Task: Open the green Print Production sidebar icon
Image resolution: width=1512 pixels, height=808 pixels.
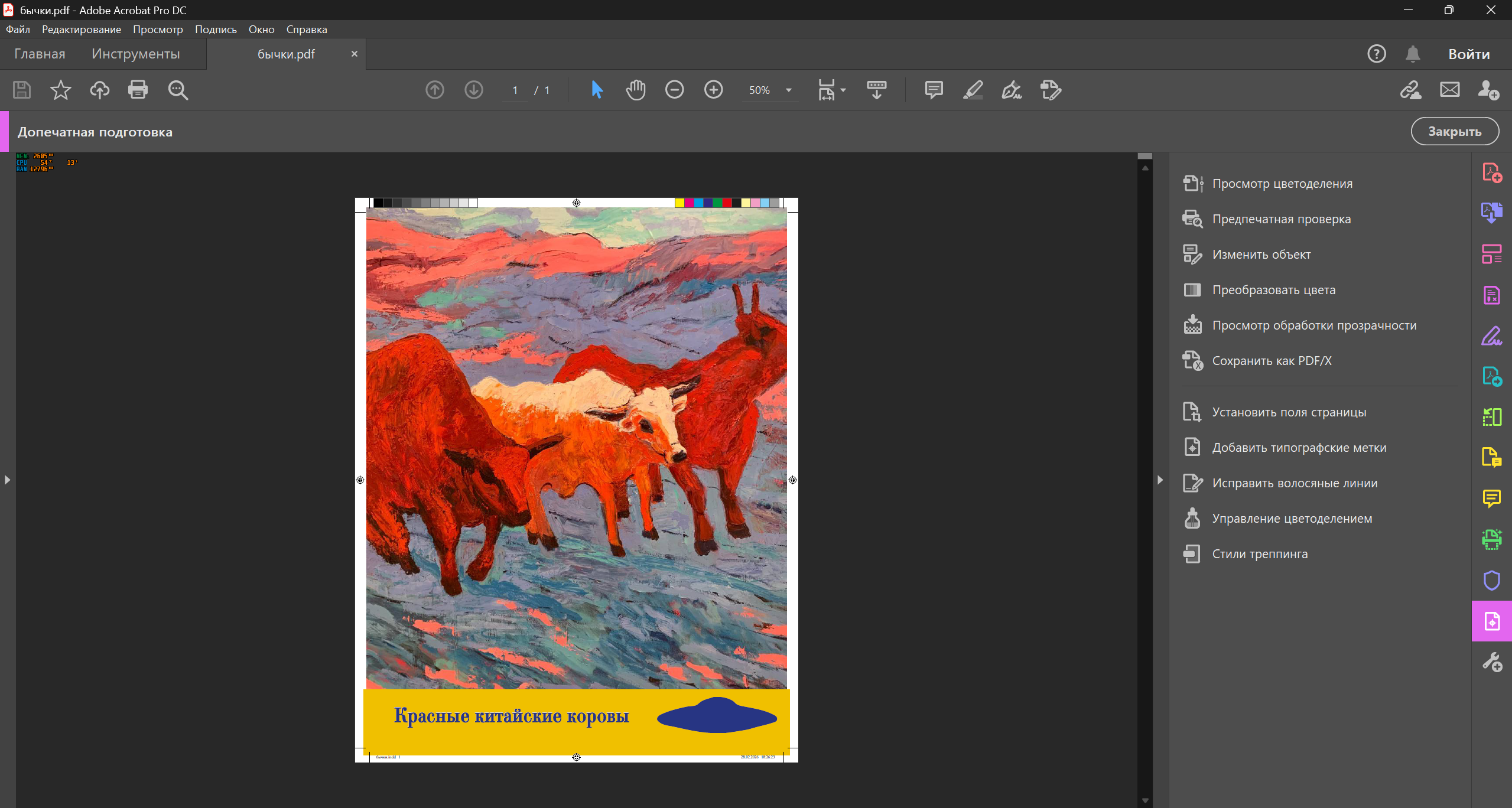Action: [x=1492, y=539]
